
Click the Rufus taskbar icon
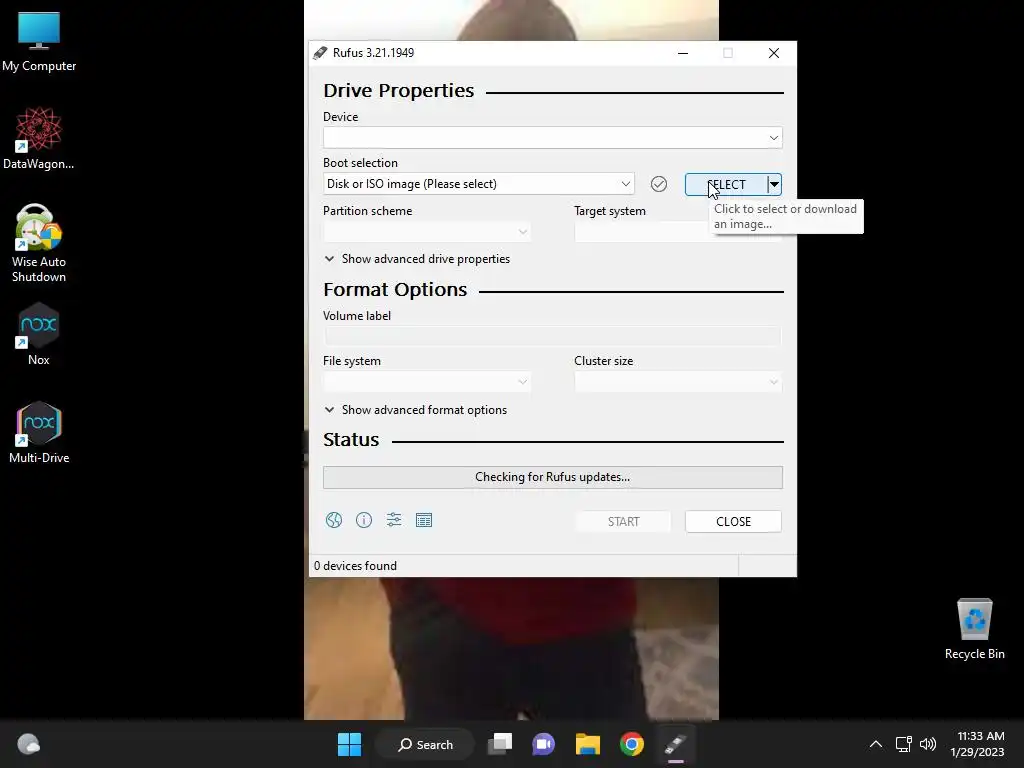pyautogui.click(x=675, y=744)
